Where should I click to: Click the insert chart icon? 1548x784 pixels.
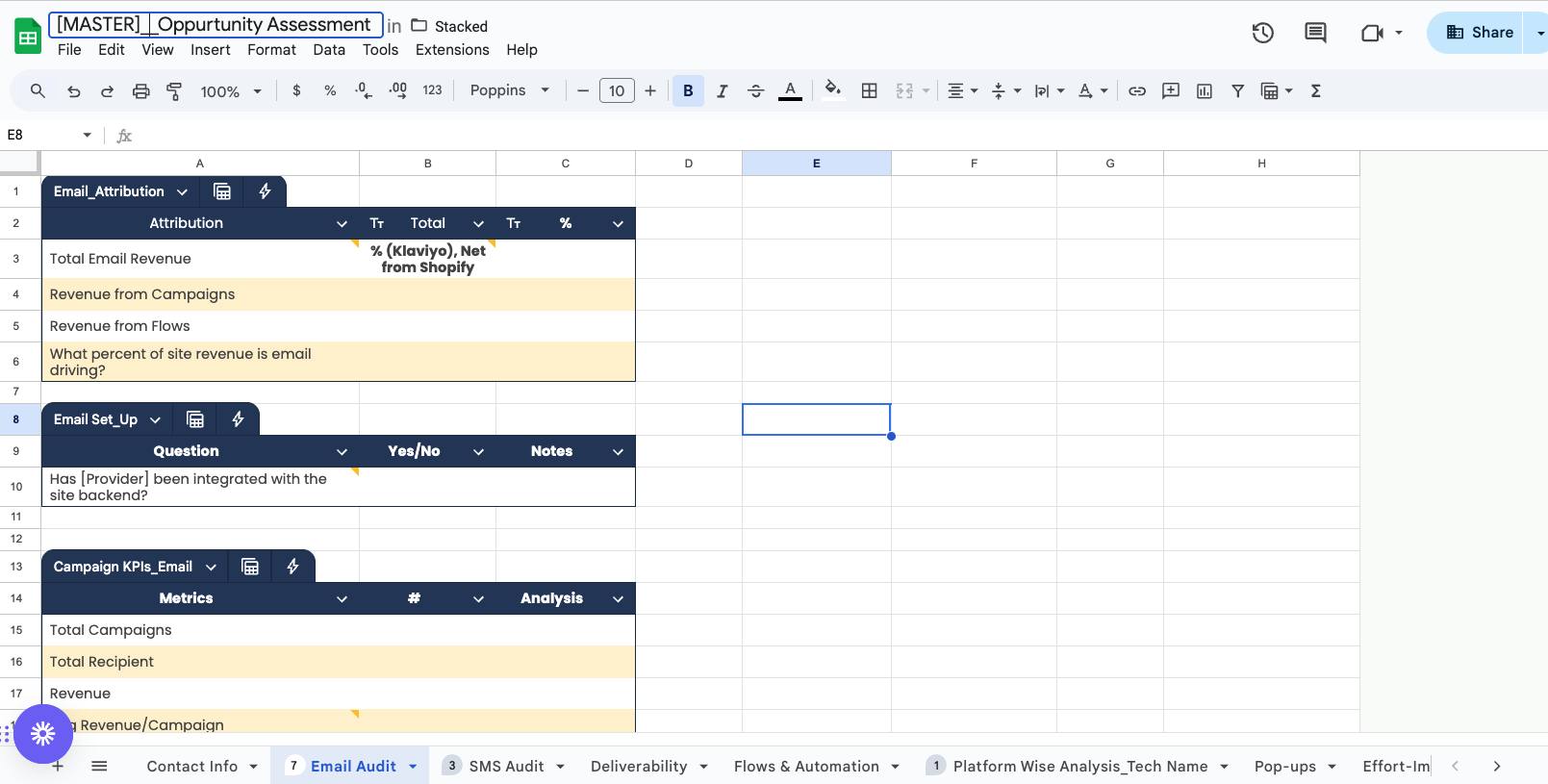[1204, 90]
